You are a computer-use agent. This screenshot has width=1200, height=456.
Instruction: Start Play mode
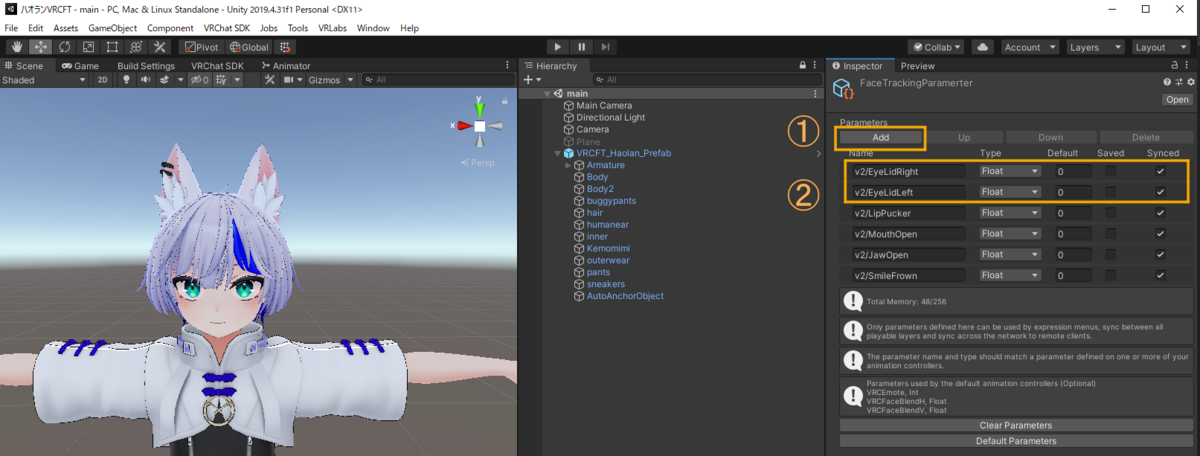559,47
